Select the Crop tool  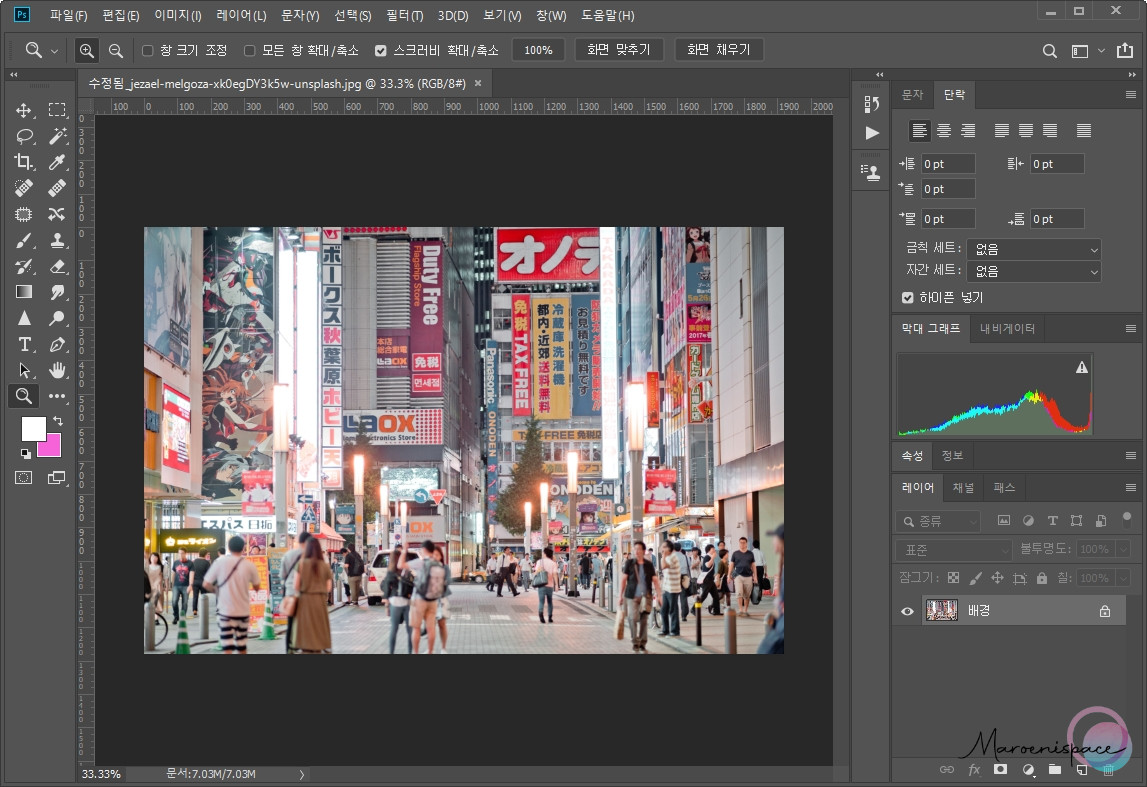pos(24,162)
